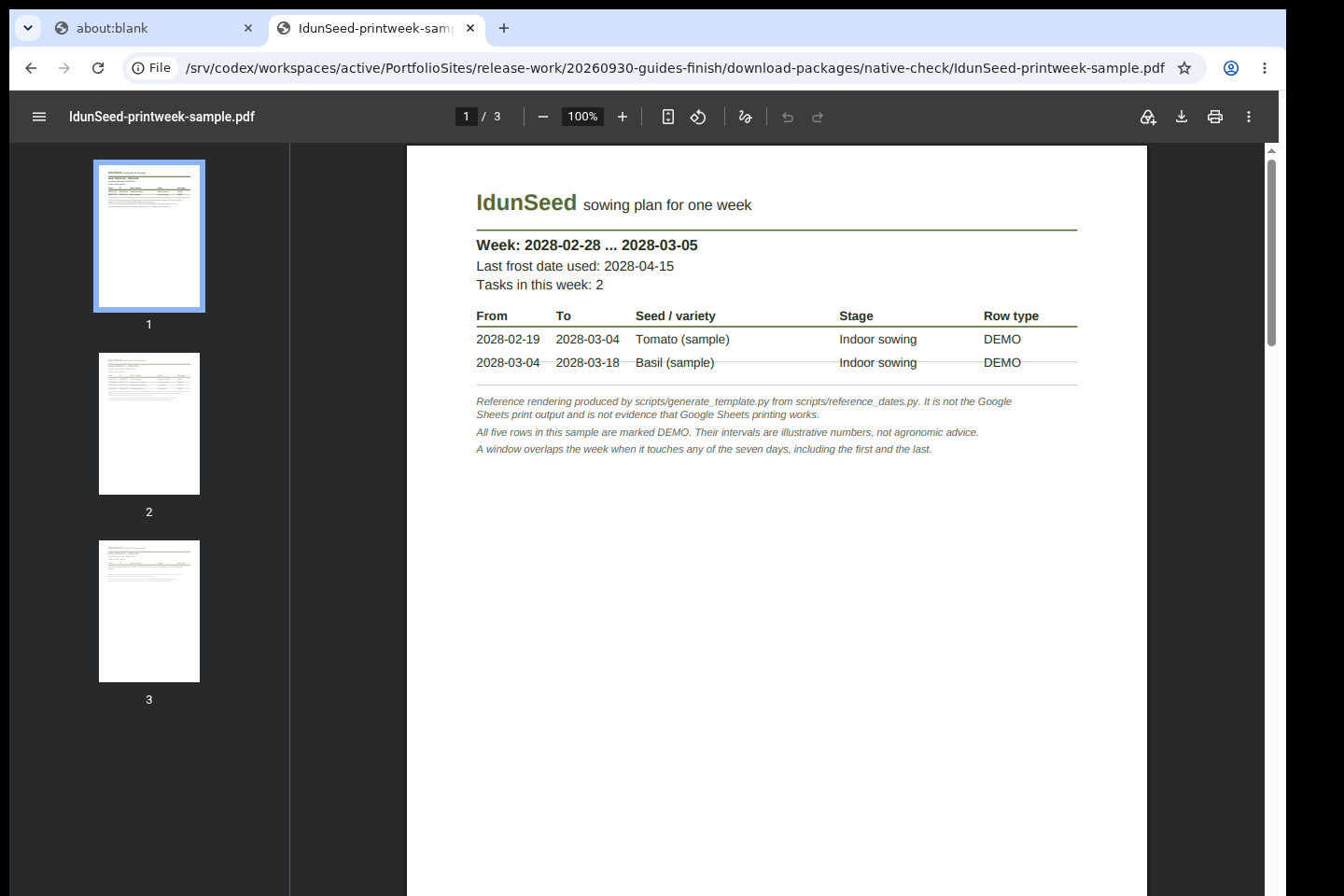
Task: Click the 'Row type' column header
Action: 1011,316
